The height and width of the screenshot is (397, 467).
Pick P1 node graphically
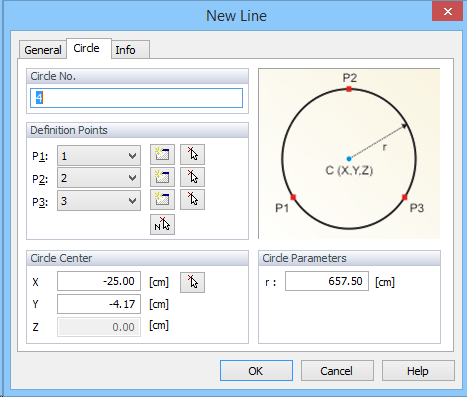click(192, 155)
